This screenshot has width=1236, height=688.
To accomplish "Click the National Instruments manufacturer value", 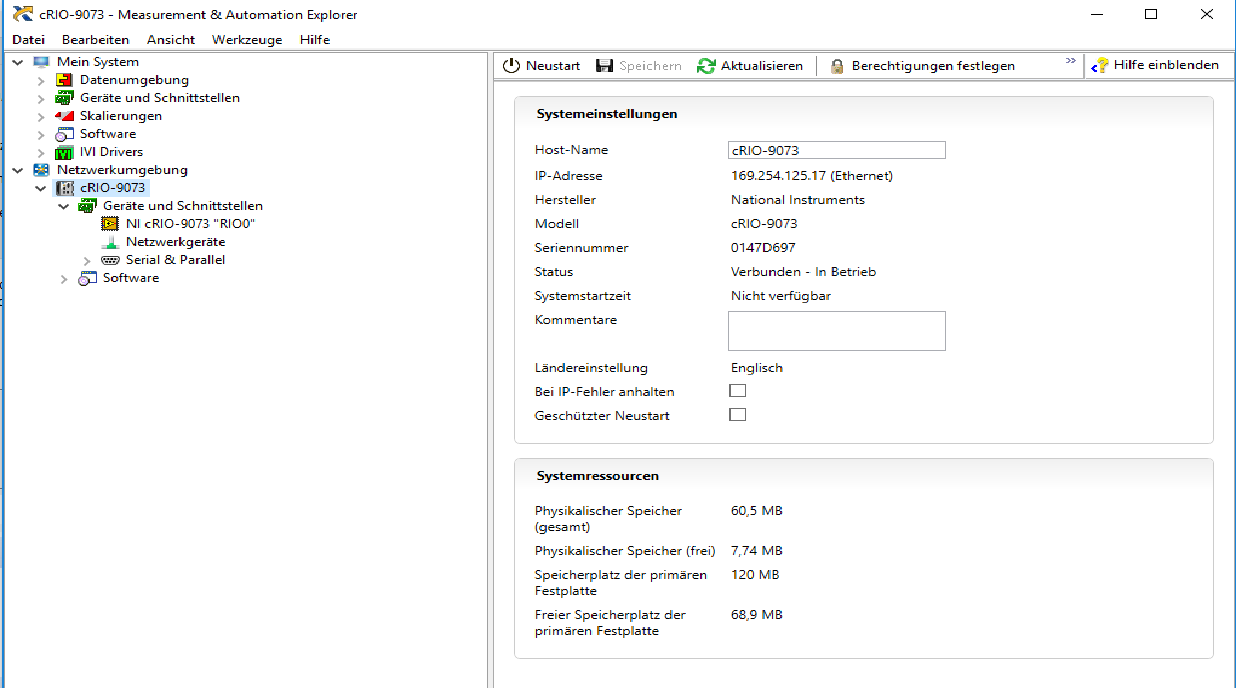I will click(798, 200).
